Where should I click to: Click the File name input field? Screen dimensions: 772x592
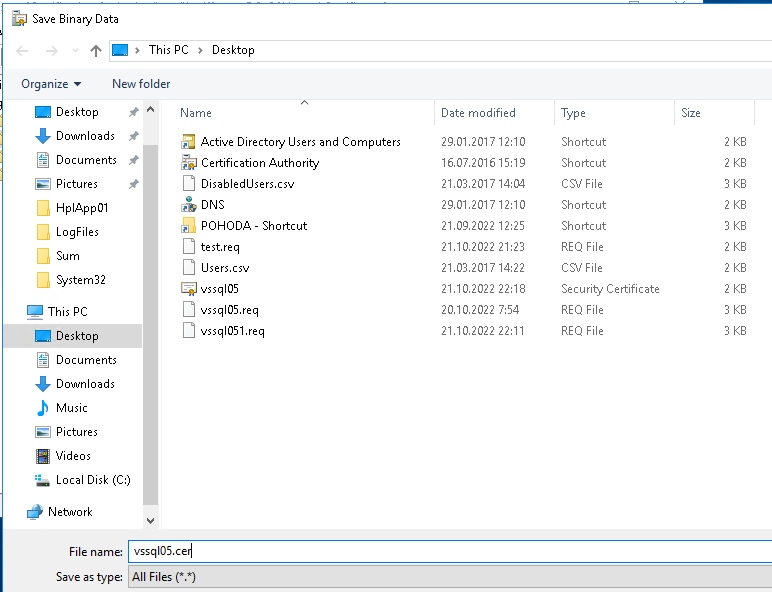pos(450,551)
